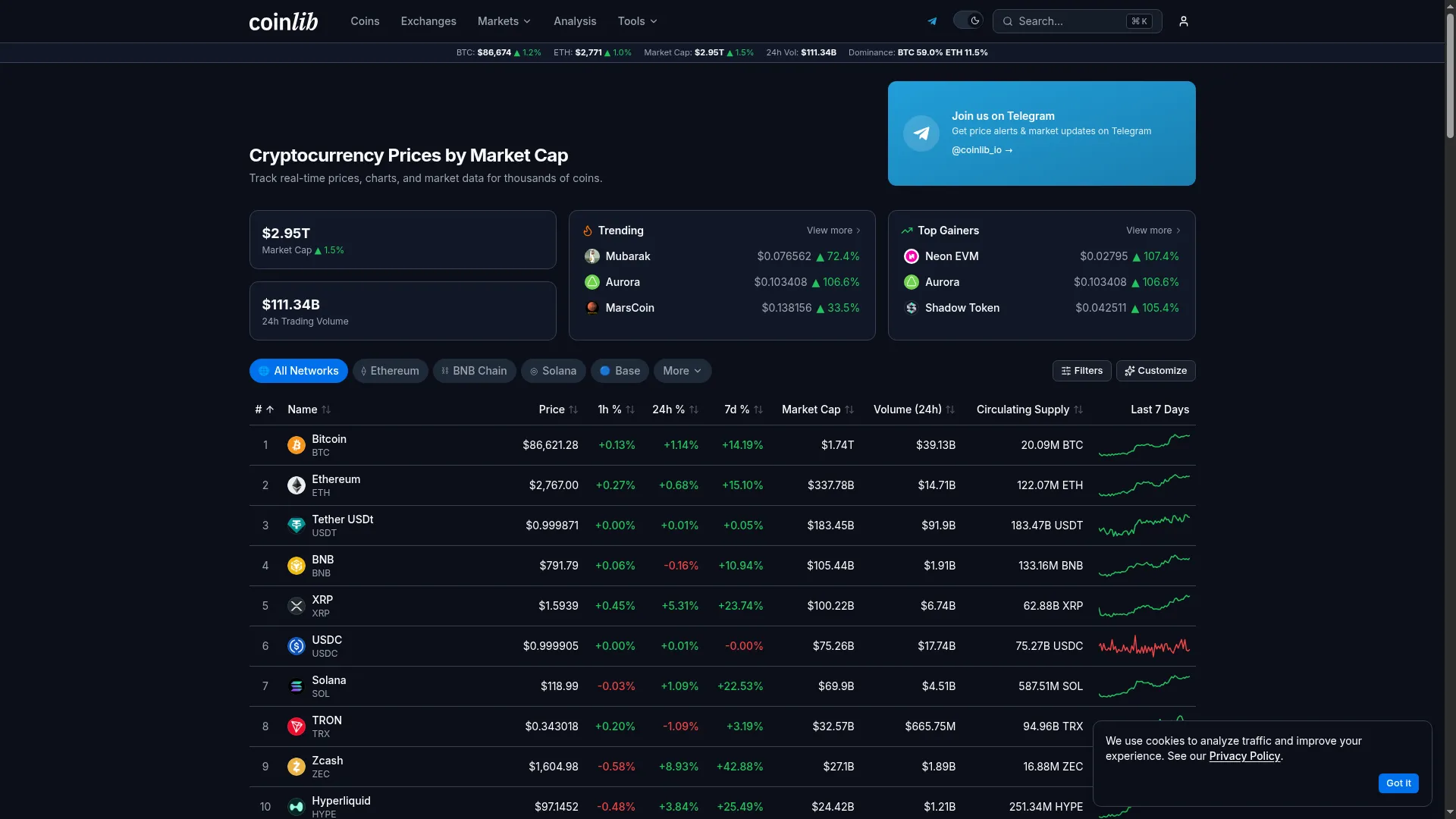The image size is (1456, 819).
Task: Click the USDC coin icon
Action: point(297,646)
